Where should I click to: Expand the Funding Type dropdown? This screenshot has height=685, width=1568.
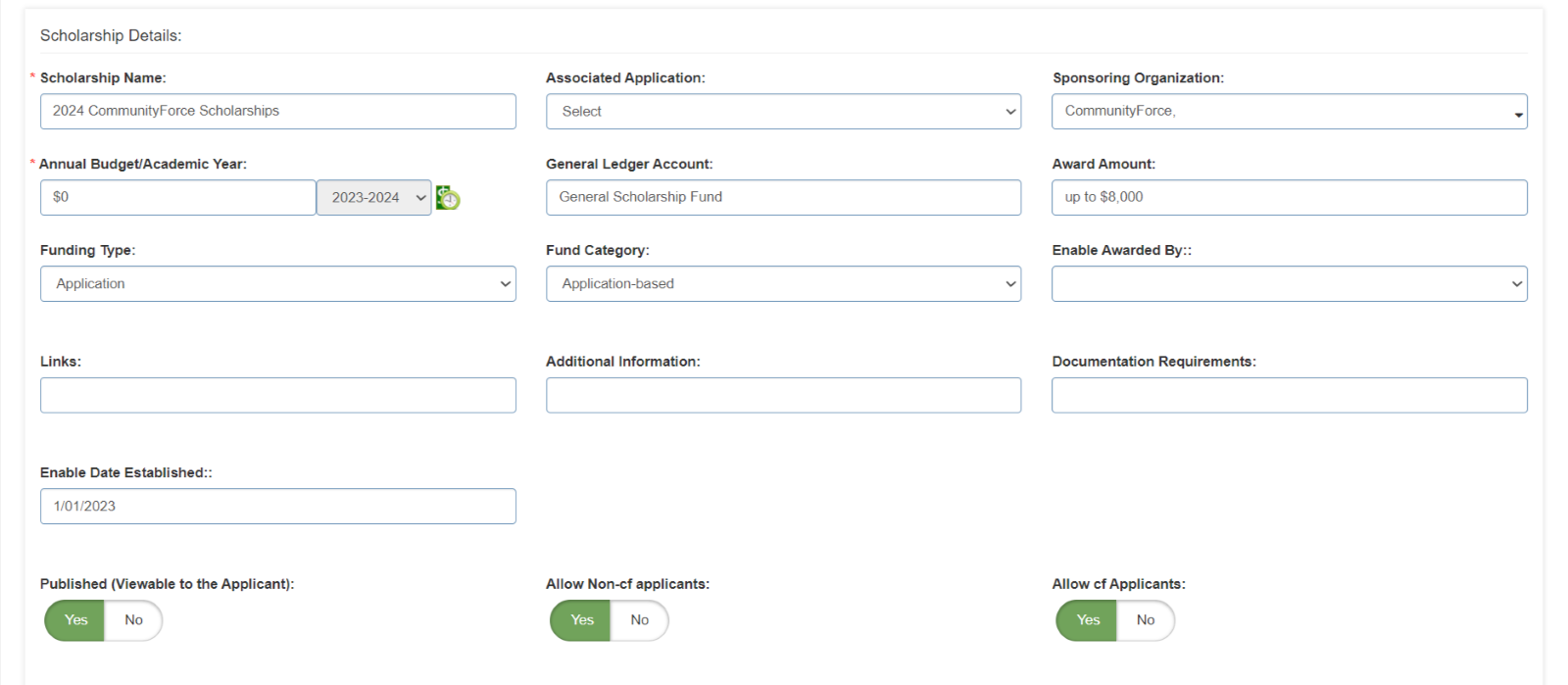coord(277,284)
